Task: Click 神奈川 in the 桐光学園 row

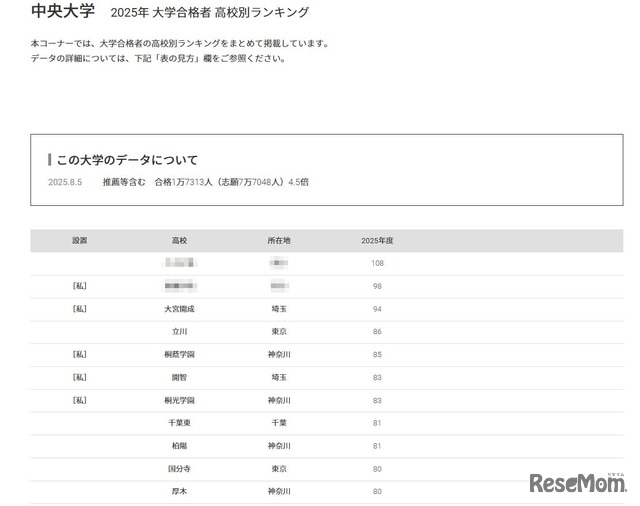Action: [279, 400]
